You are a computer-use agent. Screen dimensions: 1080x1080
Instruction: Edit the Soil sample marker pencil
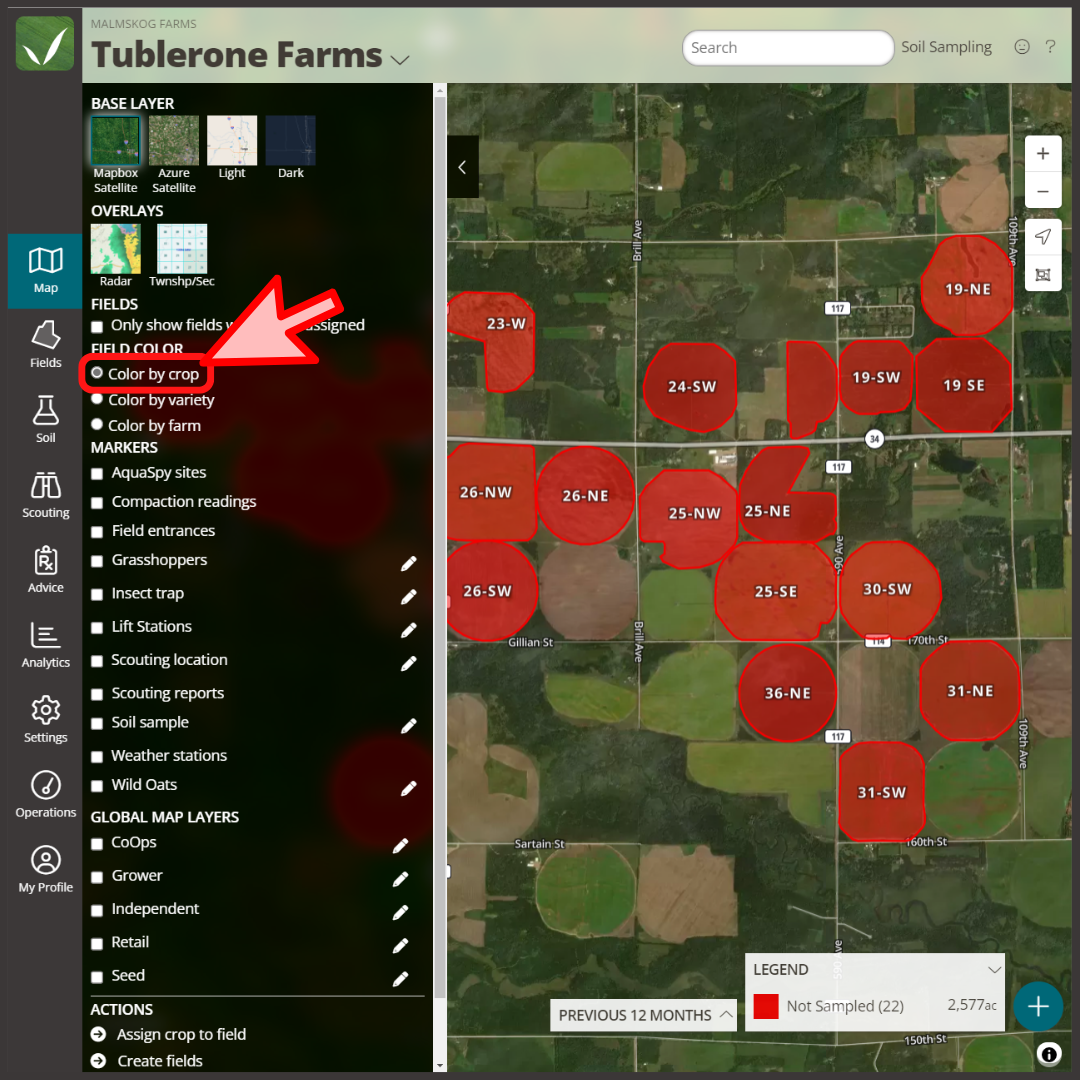(x=408, y=726)
